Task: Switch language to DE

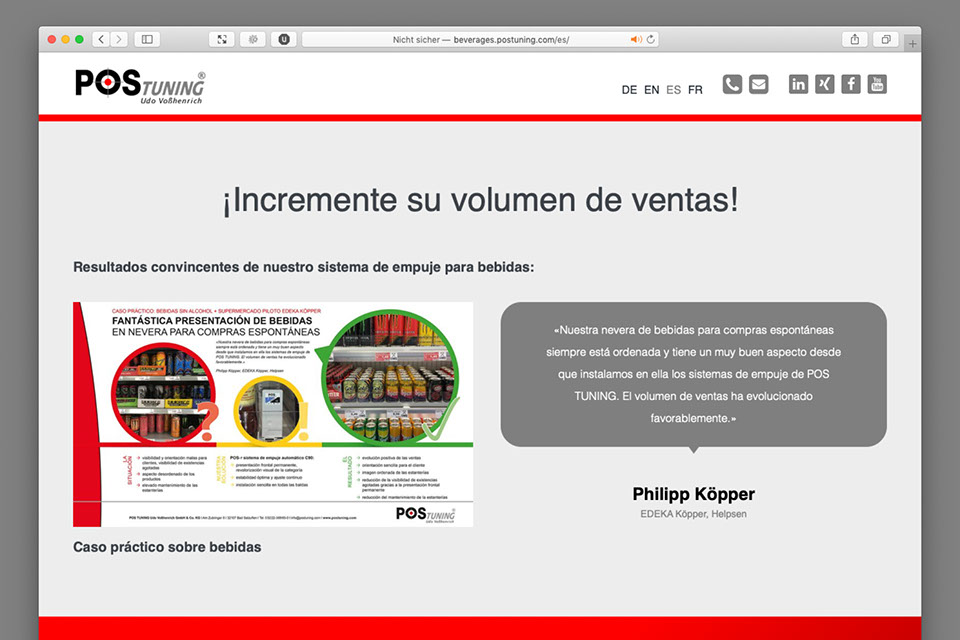Action: pyautogui.click(x=629, y=90)
